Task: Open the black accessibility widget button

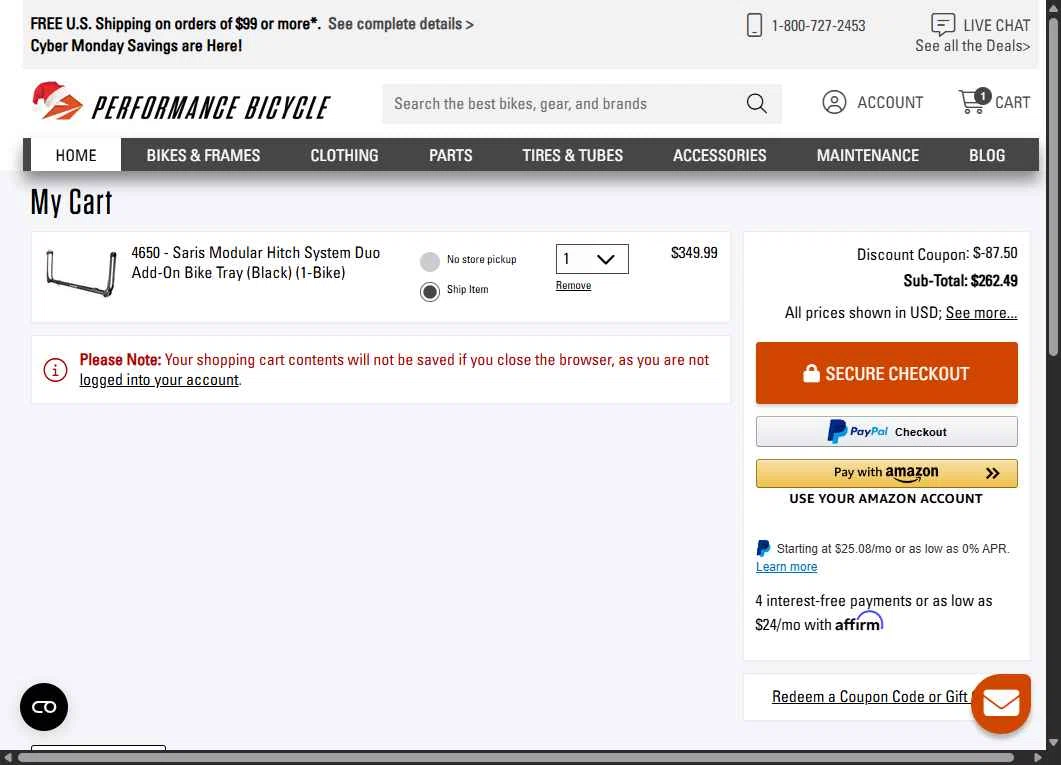Action: point(44,707)
